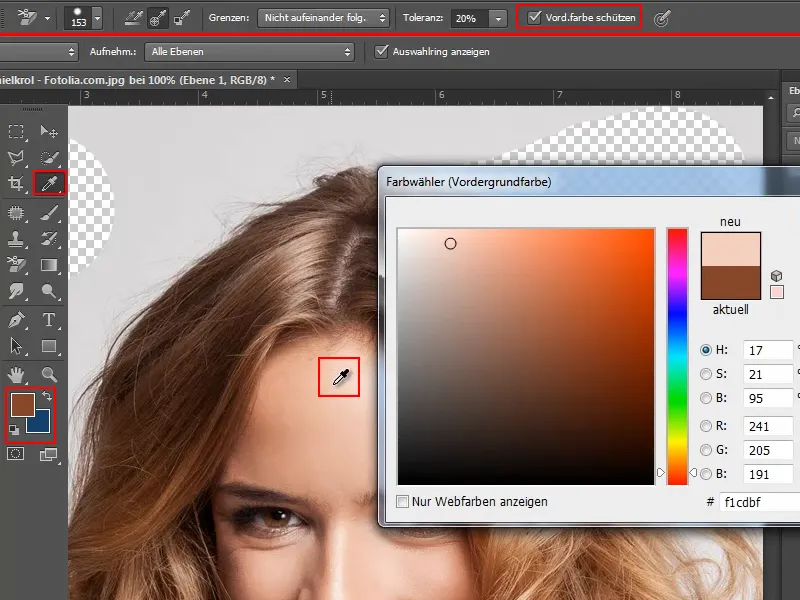The width and height of the screenshot is (800, 600).
Task: Select the Crop tool
Action: coord(16,183)
